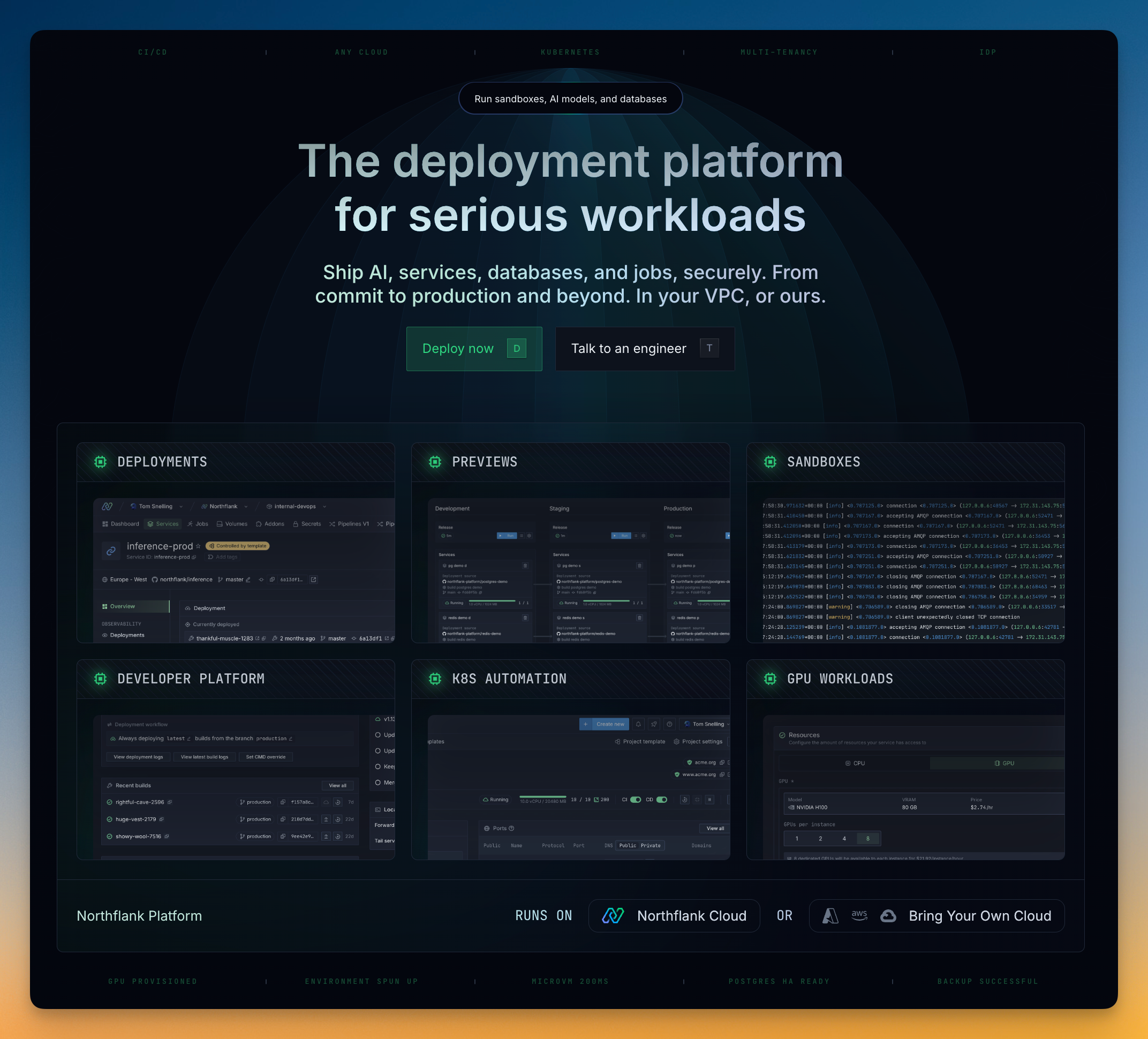1148x1039 pixels.
Task: Expand the Northflank team dropdown
Action: pyautogui.click(x=246, y=507)
